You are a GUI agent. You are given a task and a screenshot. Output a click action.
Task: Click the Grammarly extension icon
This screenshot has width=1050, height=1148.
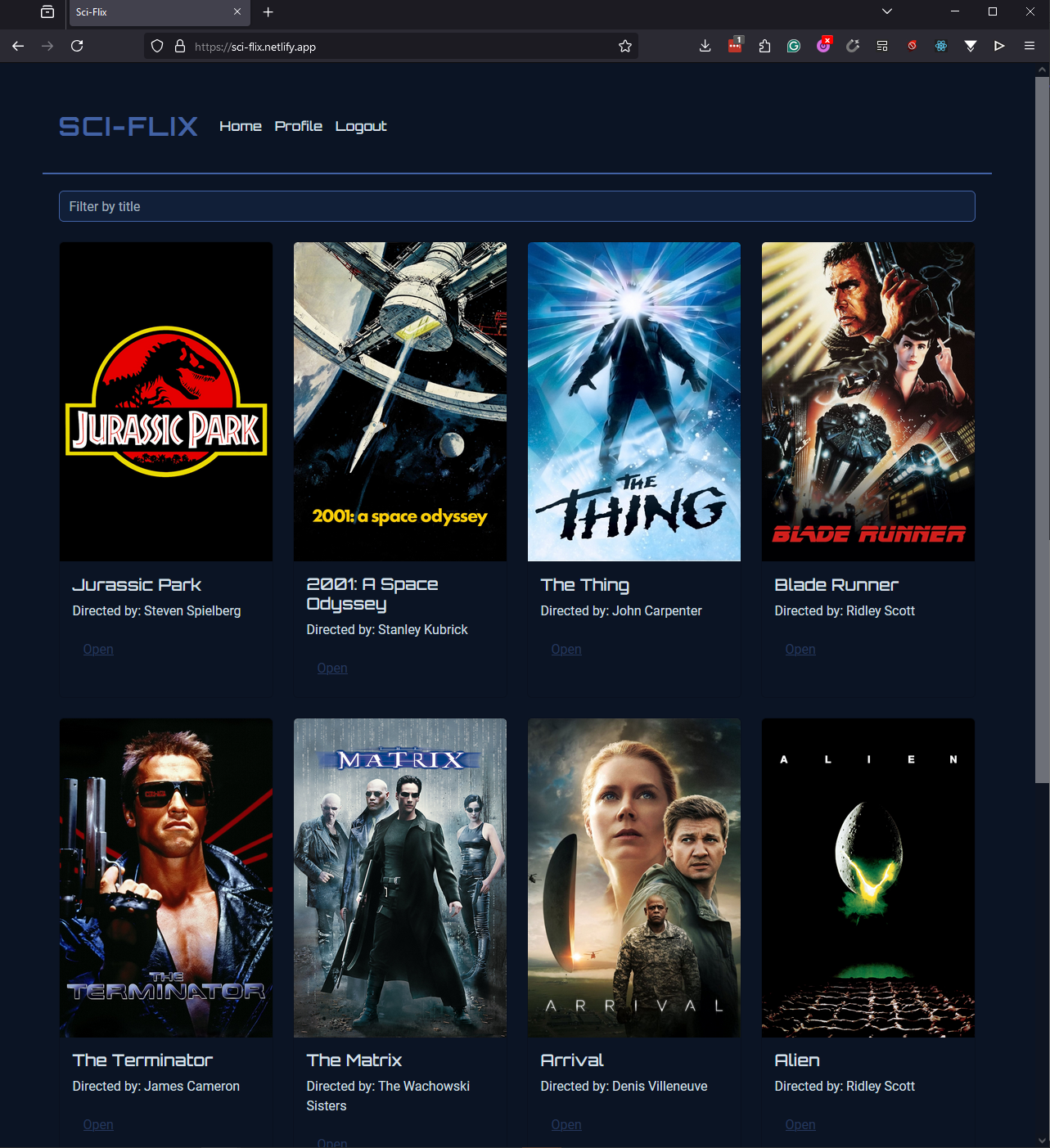tap(793, 46)
